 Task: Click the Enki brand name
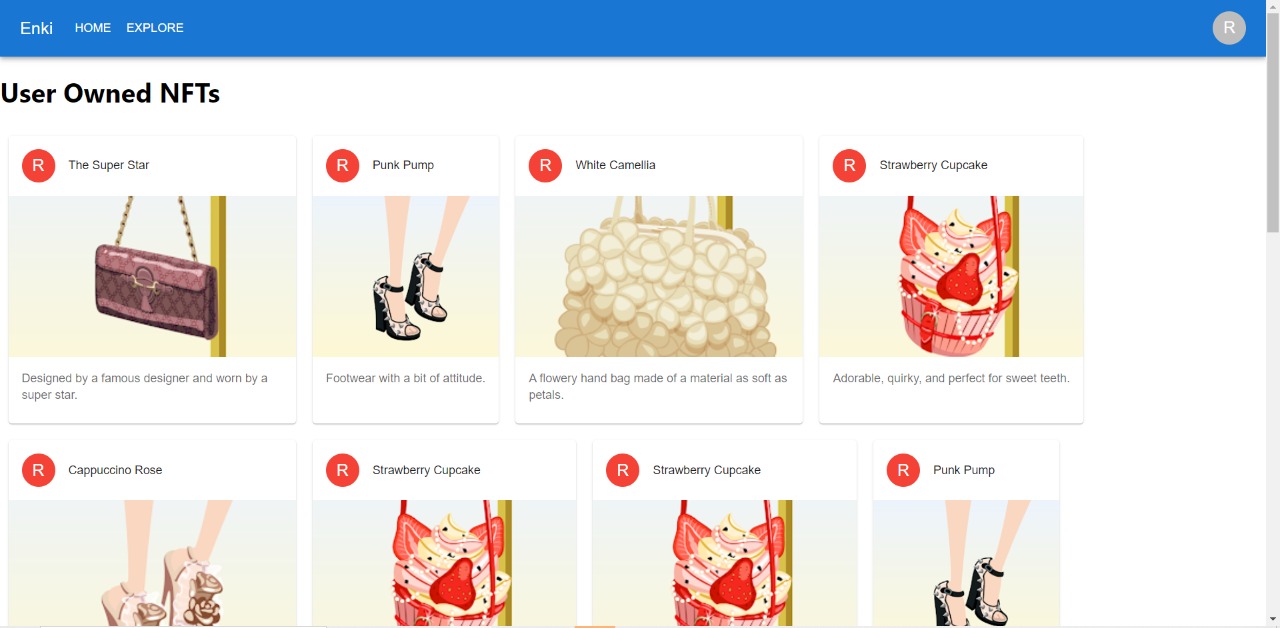[37, 28]
